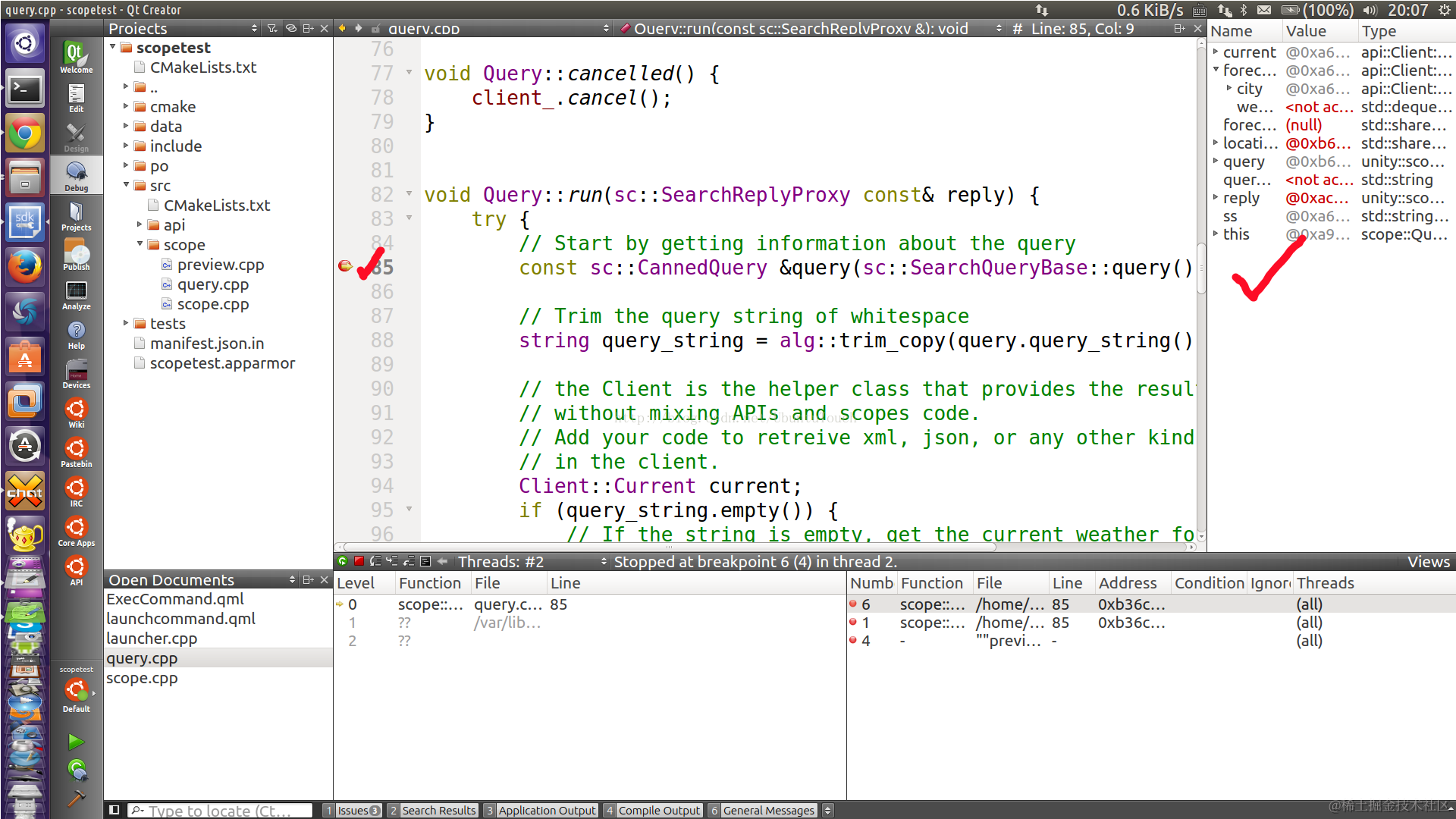Toggle the breakpoint marker on line 85
This screenshot has width=1456, height=819.
pos(345,266)
